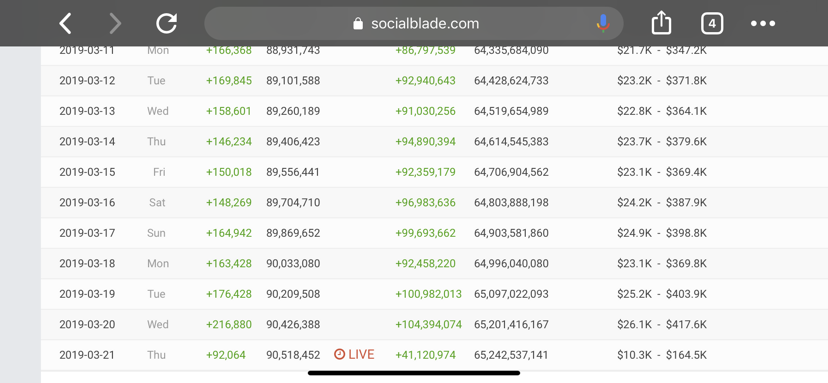Select earnings range $26.1K - $417.6K
828x383 pixels.
pyautogui.click(x=662, y=324)
